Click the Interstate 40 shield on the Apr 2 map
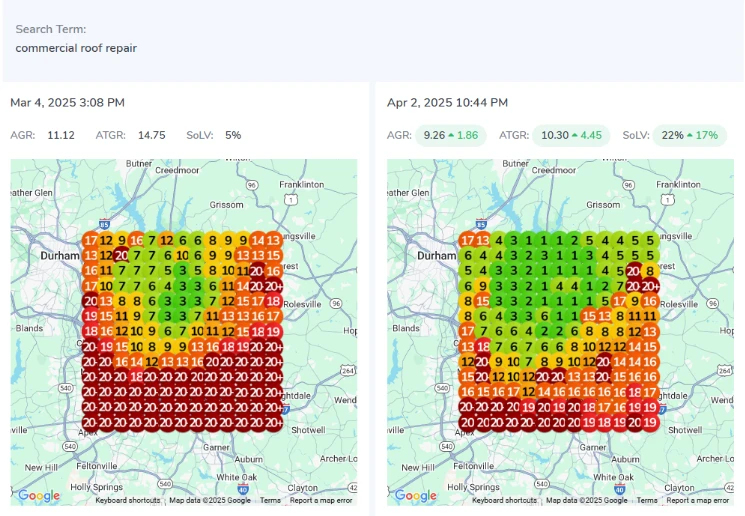745x516 pixels. (620, 489)
